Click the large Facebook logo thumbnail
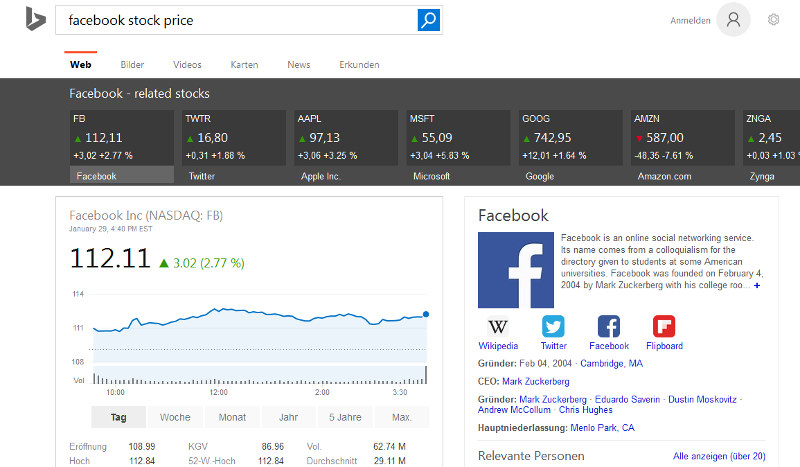 click(515, 270)
